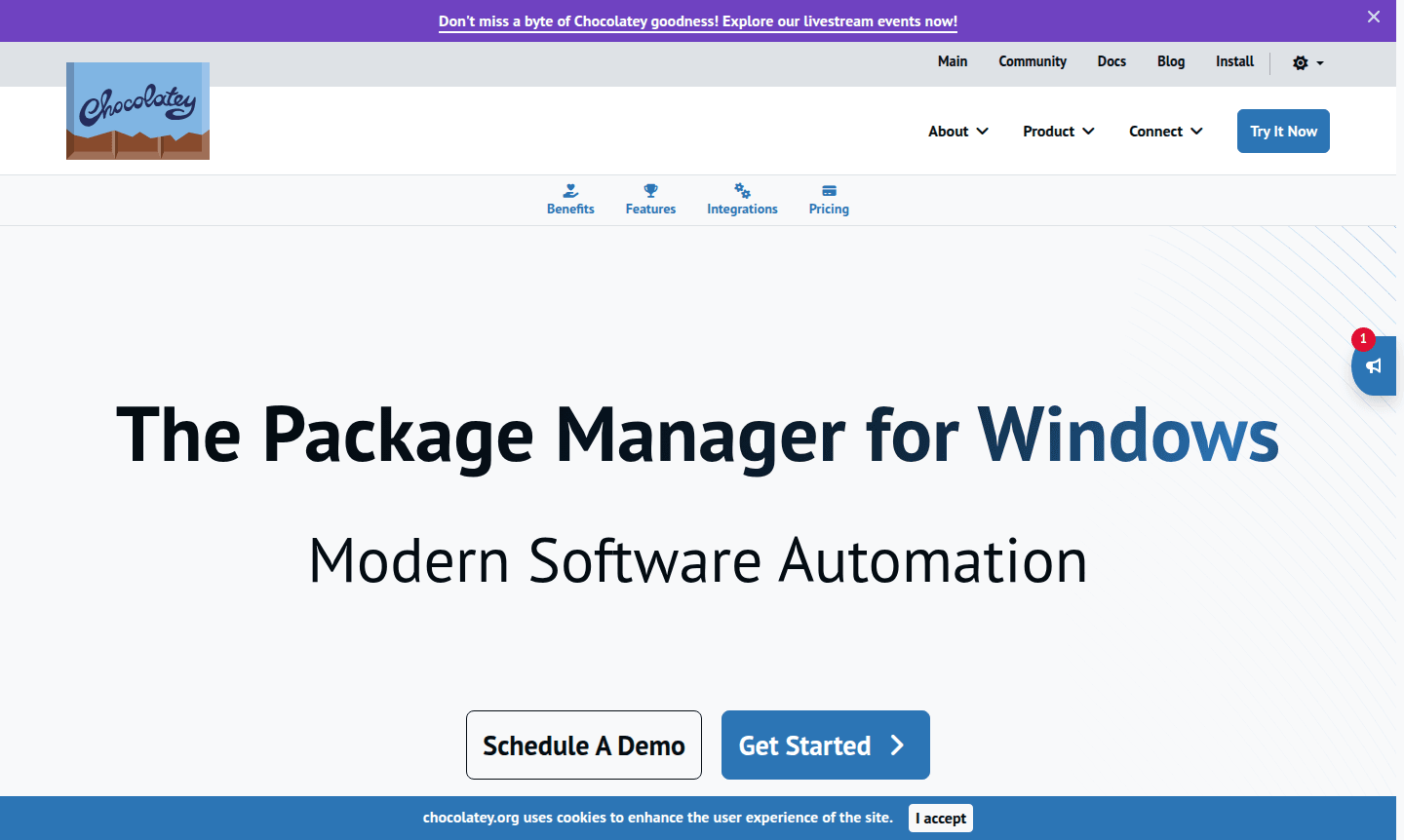This screenshot has height=840, width=1404.
Task: Open the Docs page
Action: pyautogui.click(x=1111, y=61)
